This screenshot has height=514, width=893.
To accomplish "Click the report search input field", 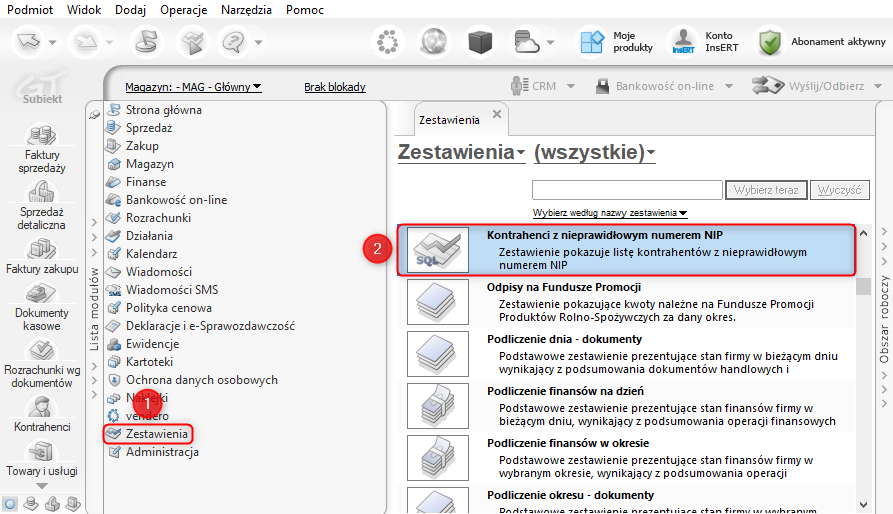I will tap(627, 190).
